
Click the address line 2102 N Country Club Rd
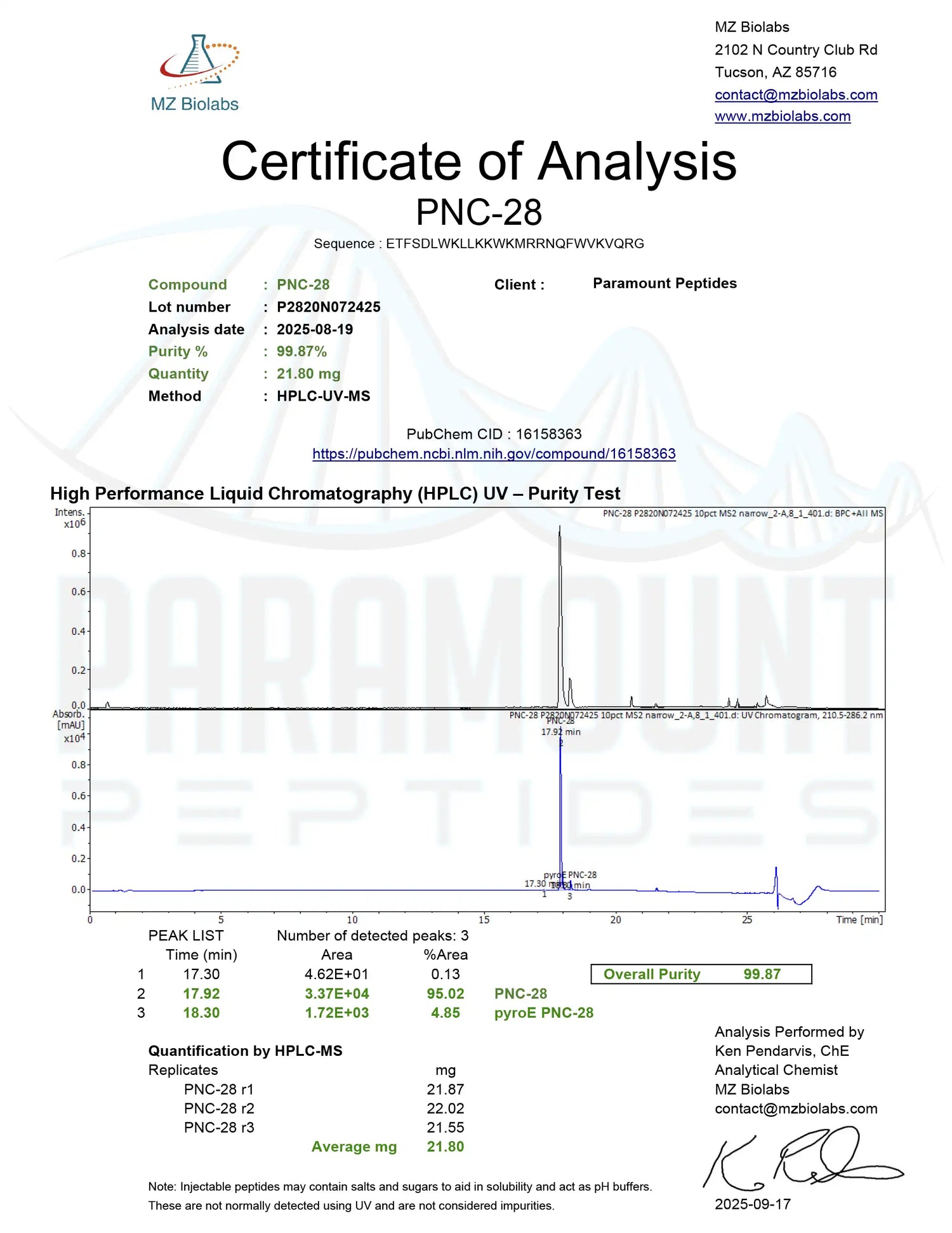(796, 50)
